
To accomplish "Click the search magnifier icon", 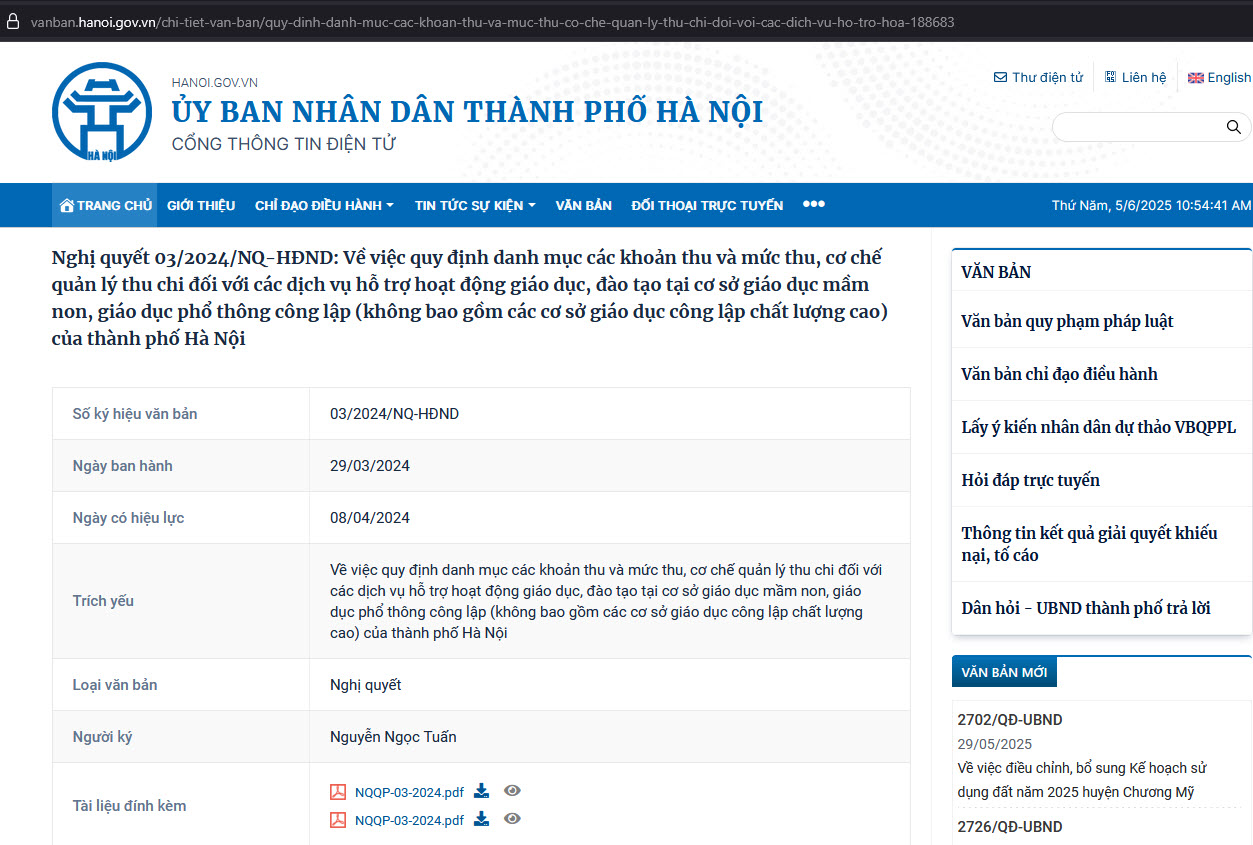I will 1233,127.
